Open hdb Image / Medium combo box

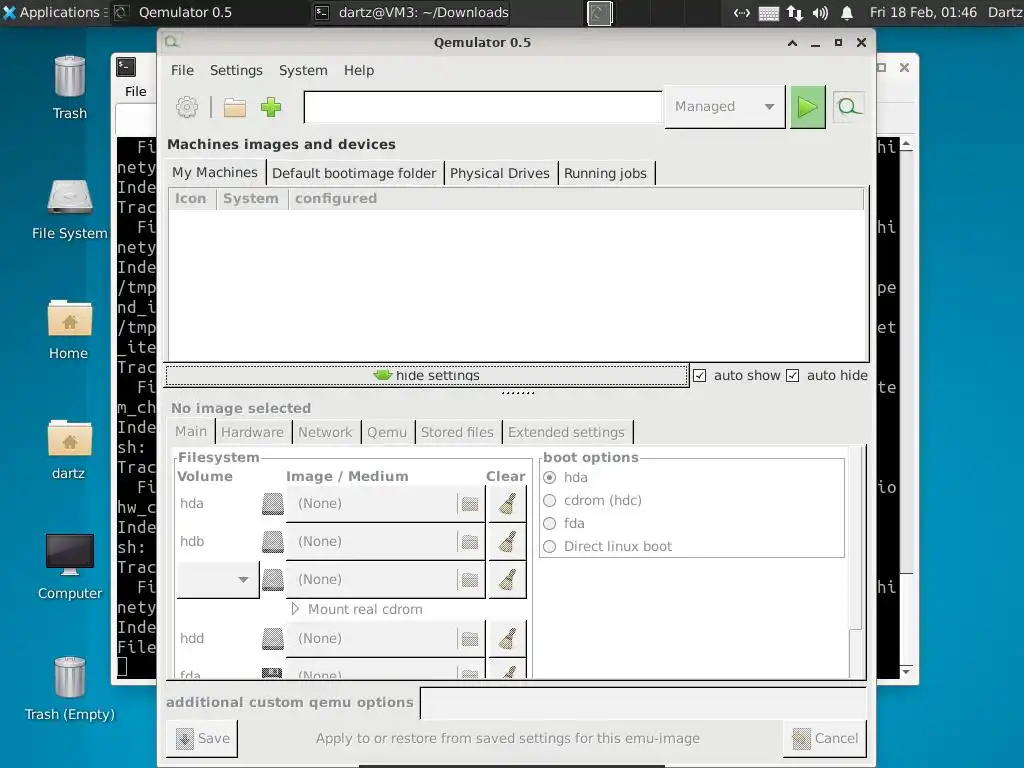pyautogui.click(x=385, y=541)
